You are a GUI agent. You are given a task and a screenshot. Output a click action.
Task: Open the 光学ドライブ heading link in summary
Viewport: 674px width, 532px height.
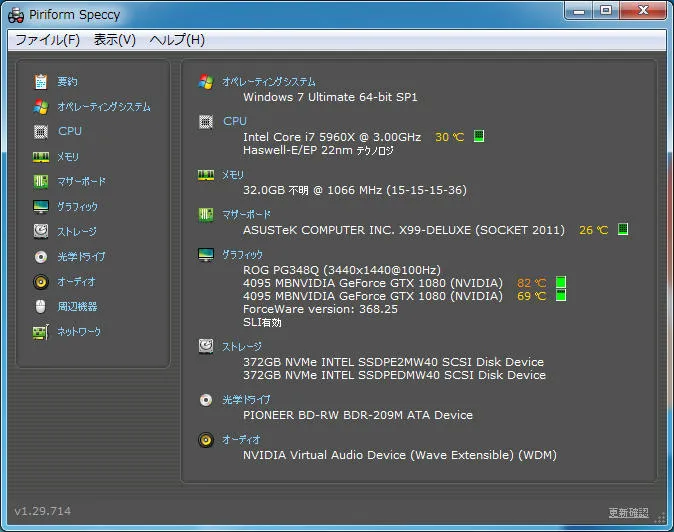click(246, 400)
